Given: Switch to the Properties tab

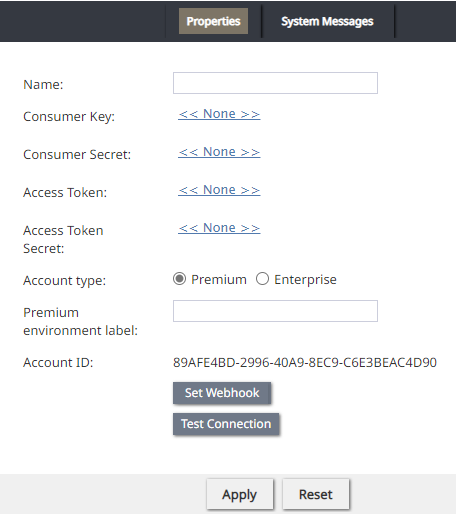Looking at the screenshot, I should [x=213, y=21].
